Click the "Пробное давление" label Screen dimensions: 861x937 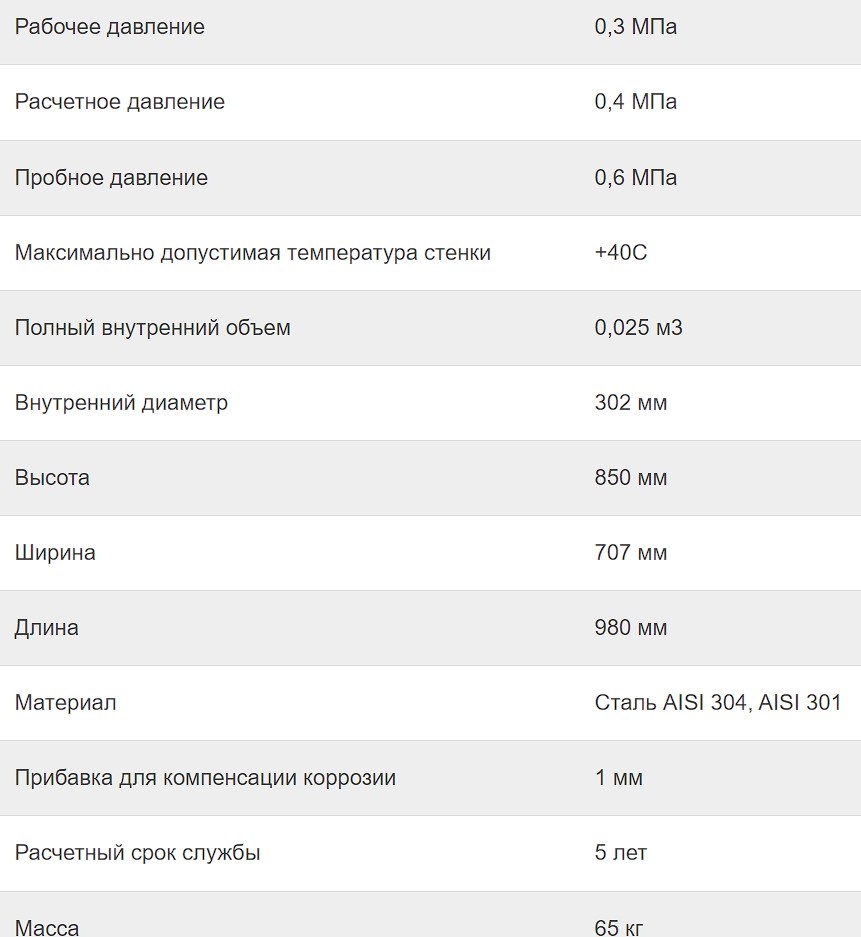point(111,178)
